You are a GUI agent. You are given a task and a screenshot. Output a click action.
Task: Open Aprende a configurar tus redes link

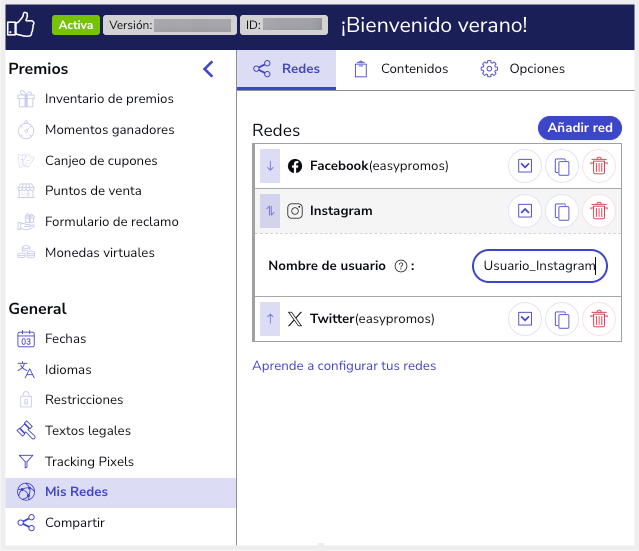click(344, 366)
